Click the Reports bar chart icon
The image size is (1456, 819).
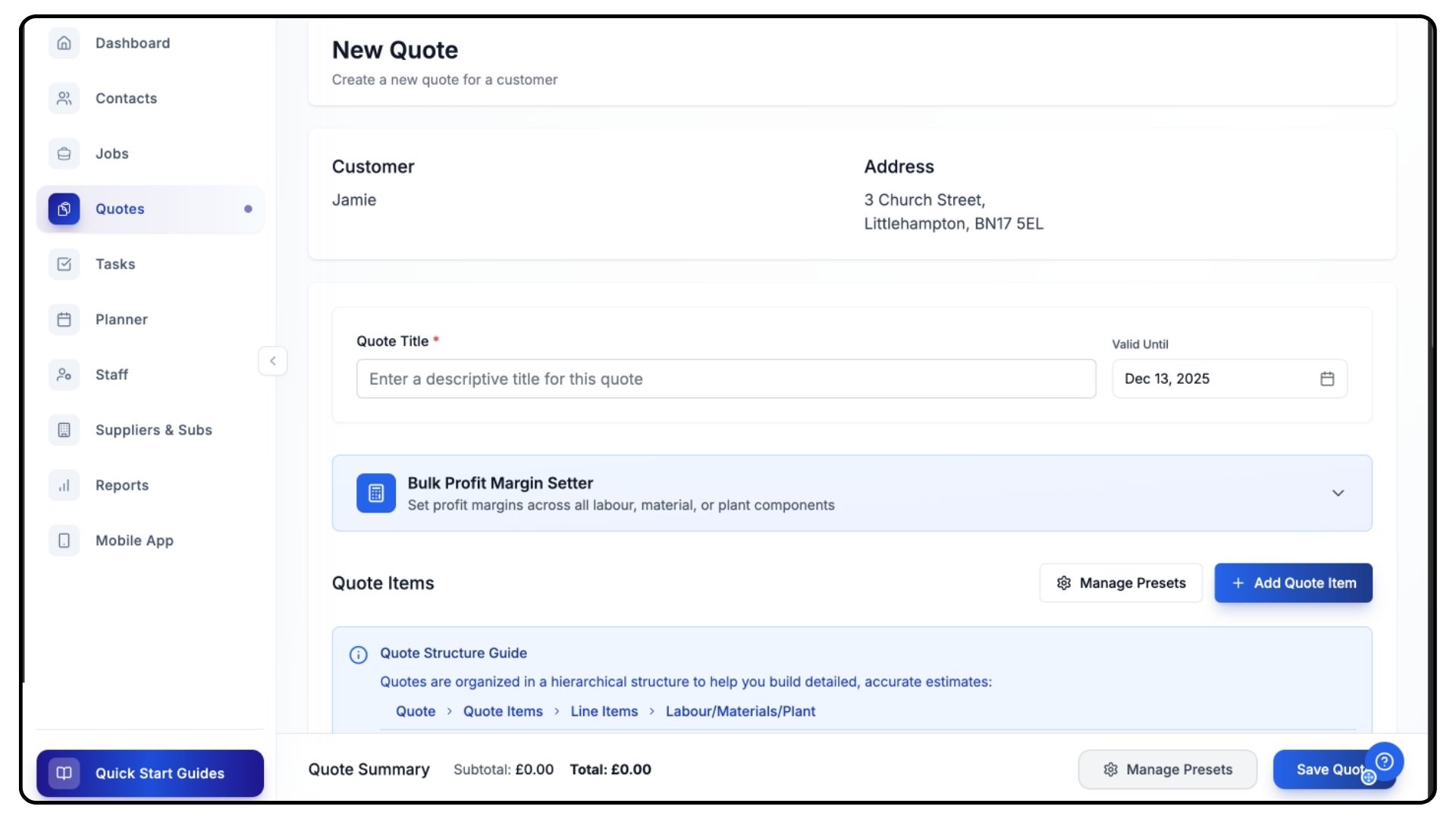64,485
